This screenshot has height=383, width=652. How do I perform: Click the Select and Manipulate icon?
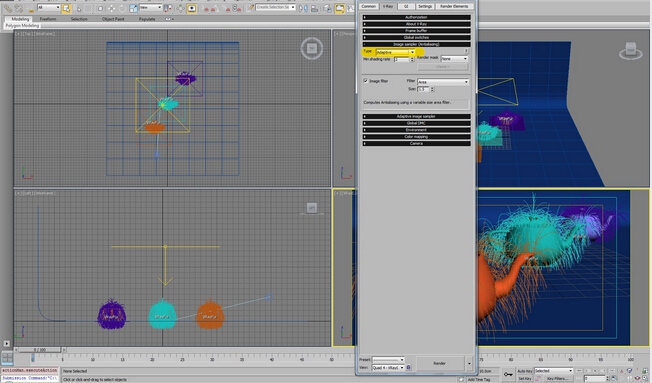pos(180,8)
